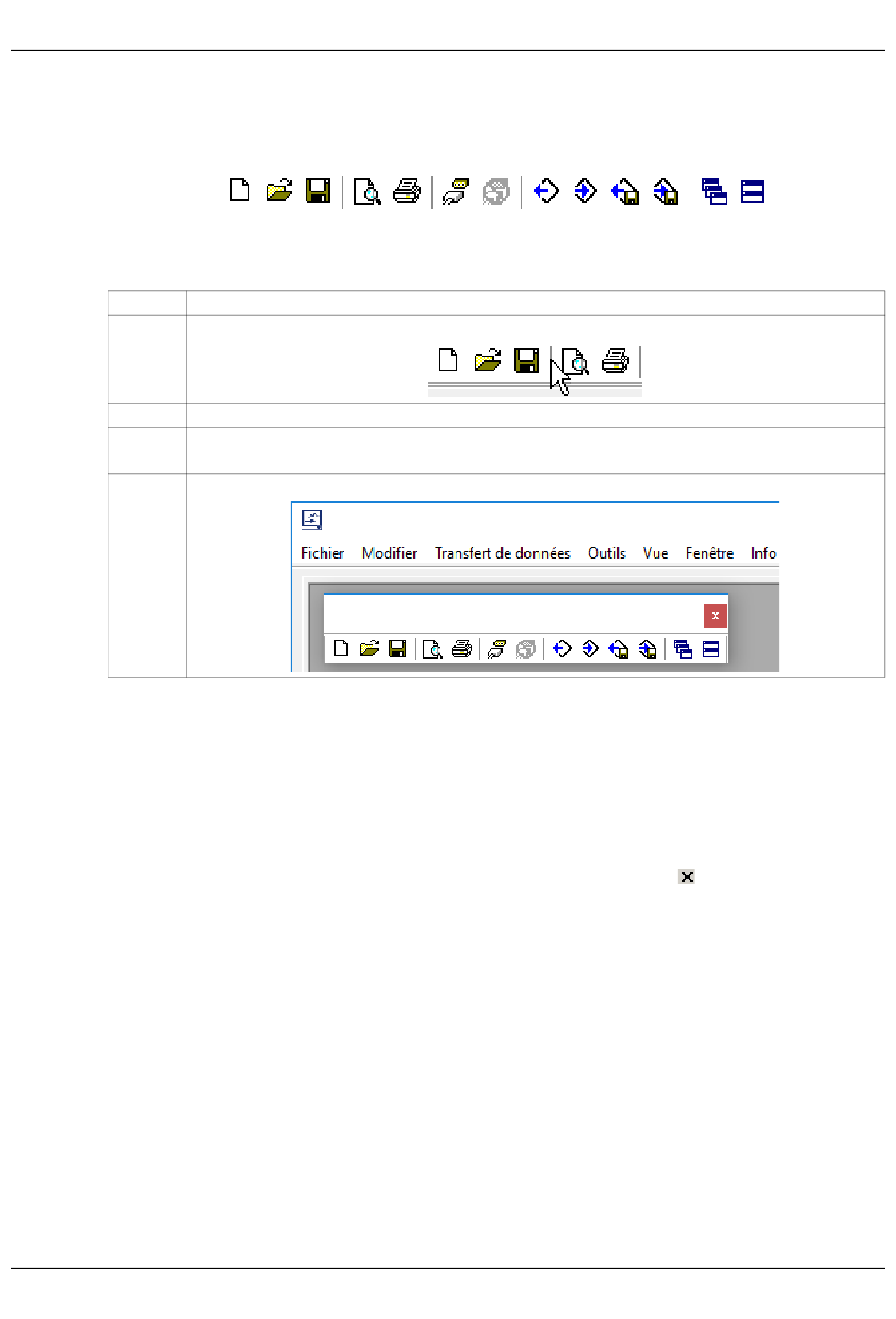
Task: Click Print preview icon in the floating toolbar
Action: [433, 649]
